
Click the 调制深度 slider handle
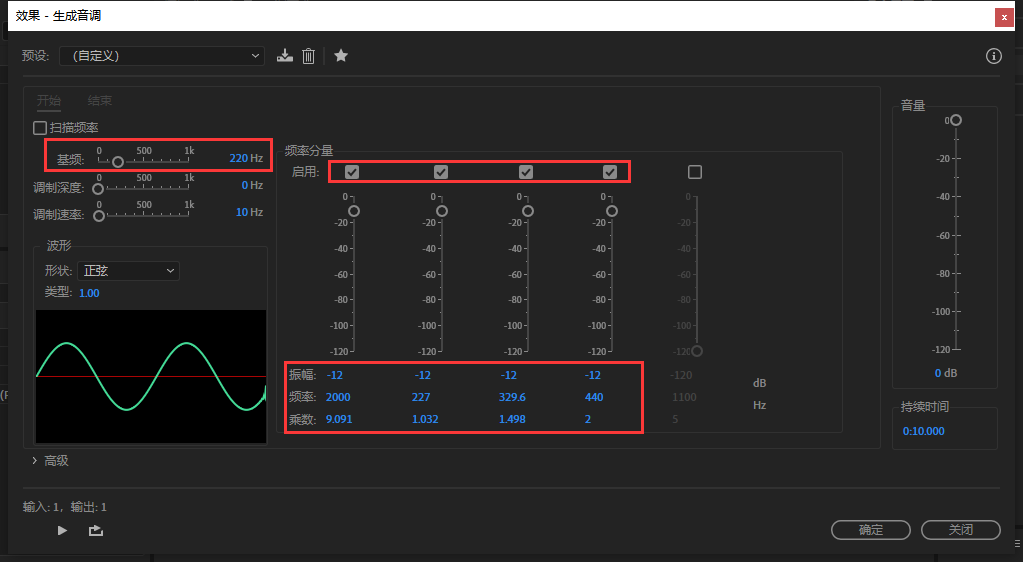(99, 189)
